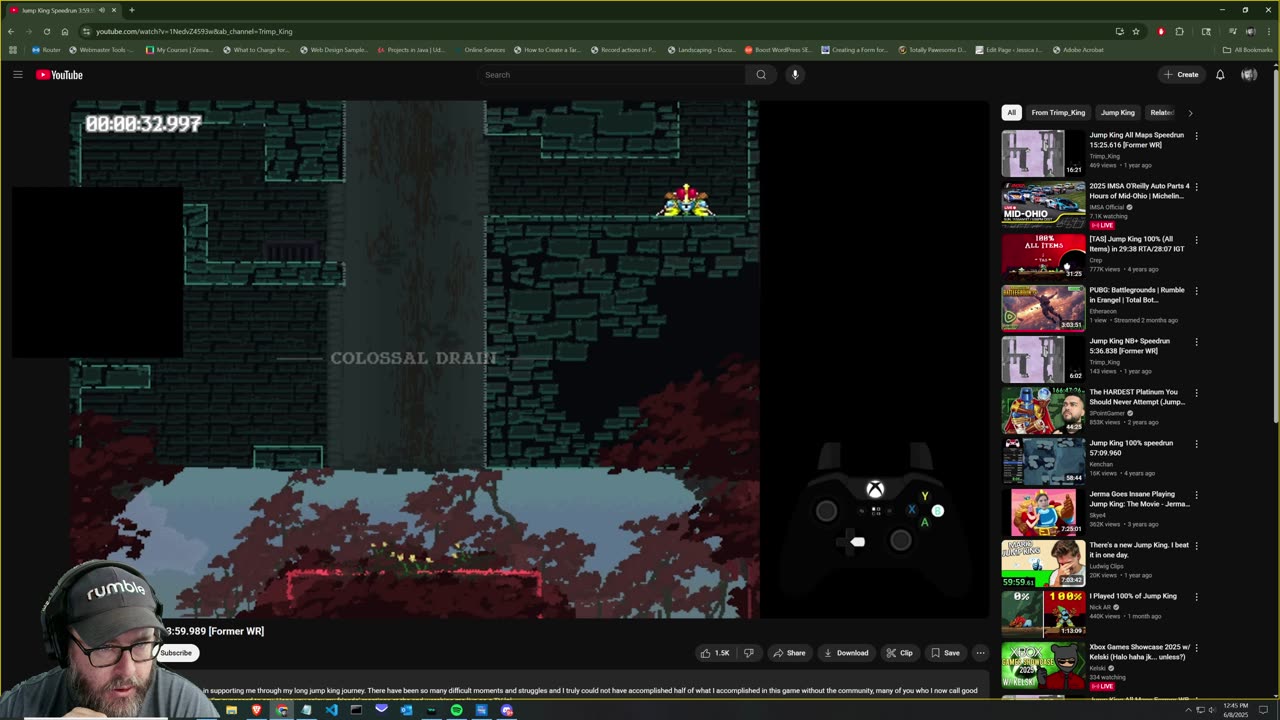Image resolution: width=1280 pixels, height=720 pixels.
Task: Click the search magnifier button
Action: (x=761, y=75)
